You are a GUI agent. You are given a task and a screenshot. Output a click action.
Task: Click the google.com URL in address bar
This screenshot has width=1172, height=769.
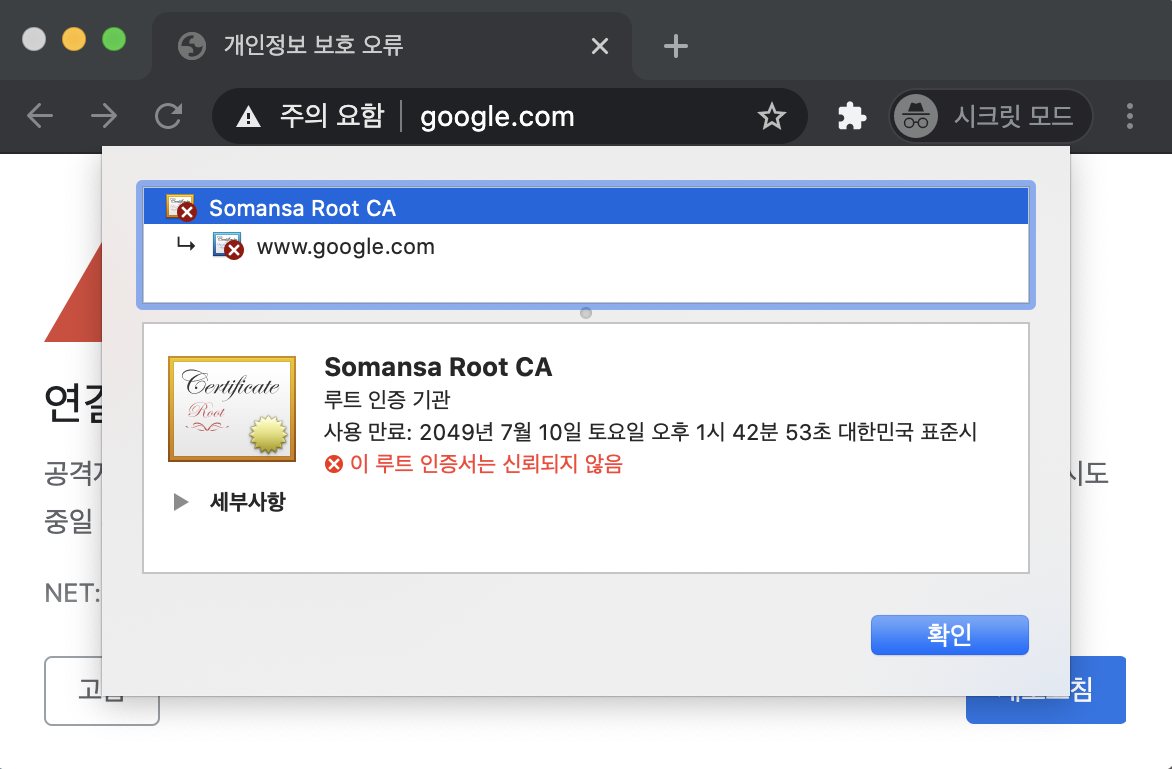pyautogui.click(x=497, y=117)
